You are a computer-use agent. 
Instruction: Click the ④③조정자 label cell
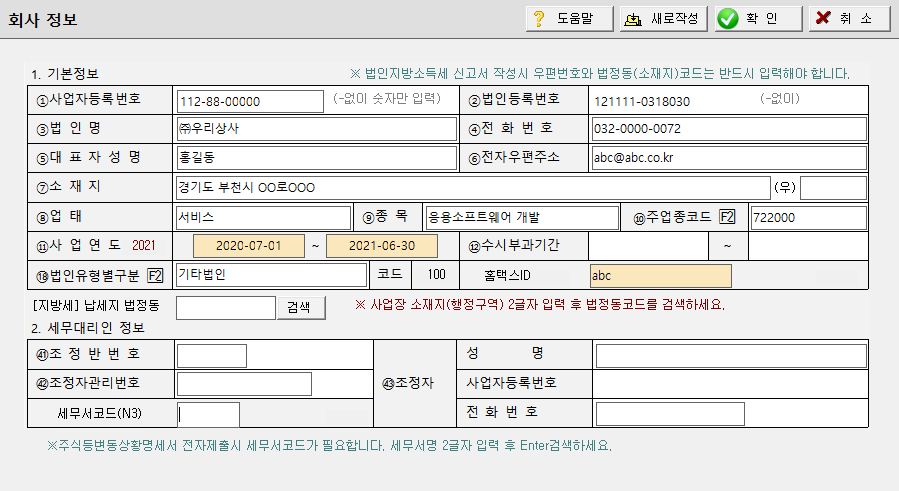tap(415, 384)
